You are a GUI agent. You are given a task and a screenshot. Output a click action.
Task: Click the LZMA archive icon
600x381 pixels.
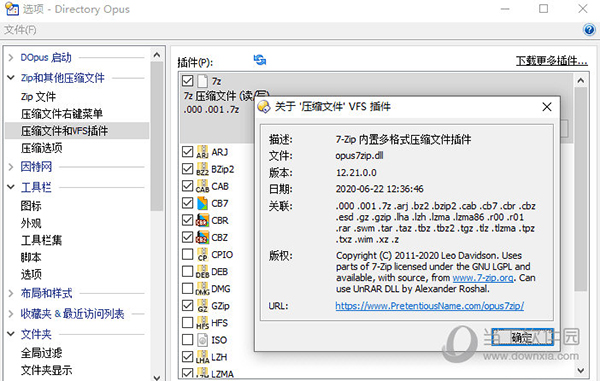click(202, 373)
